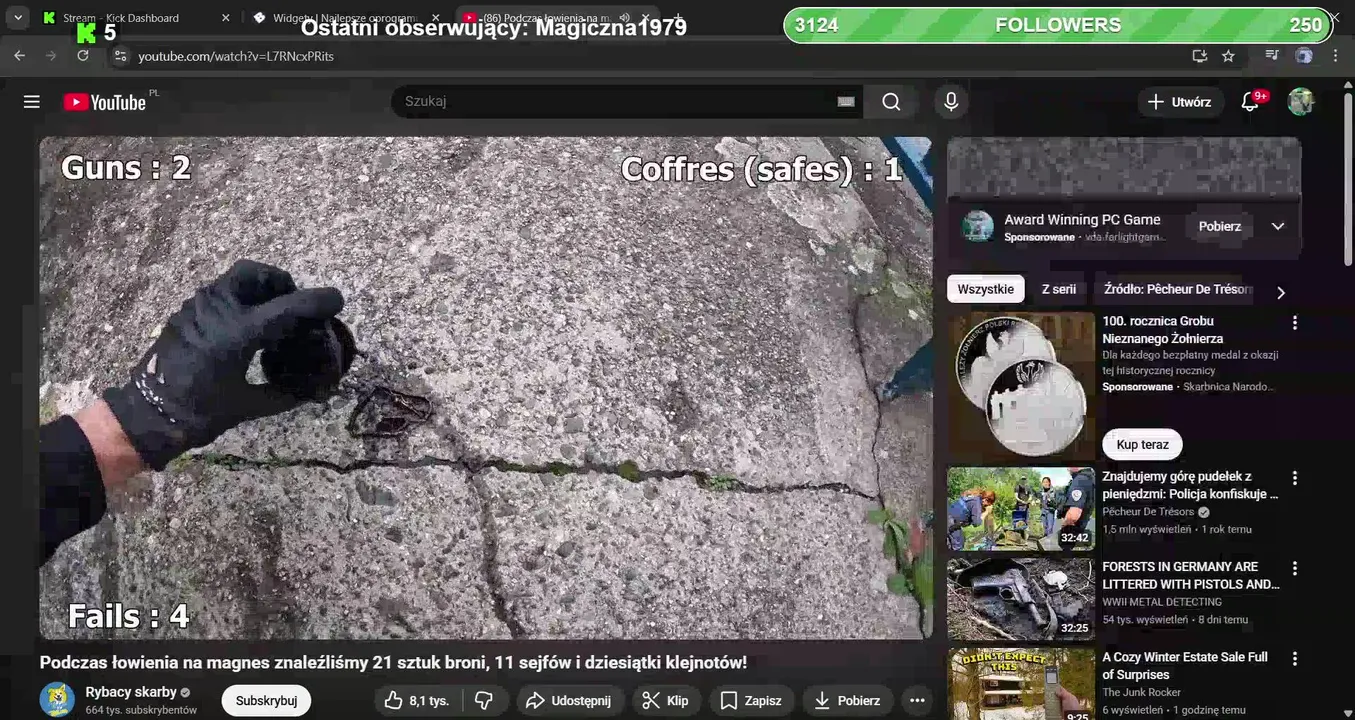Like the video with thumbs up 8,1 tys.
This screenshot has height=720, width=1355.
point(417,701)
